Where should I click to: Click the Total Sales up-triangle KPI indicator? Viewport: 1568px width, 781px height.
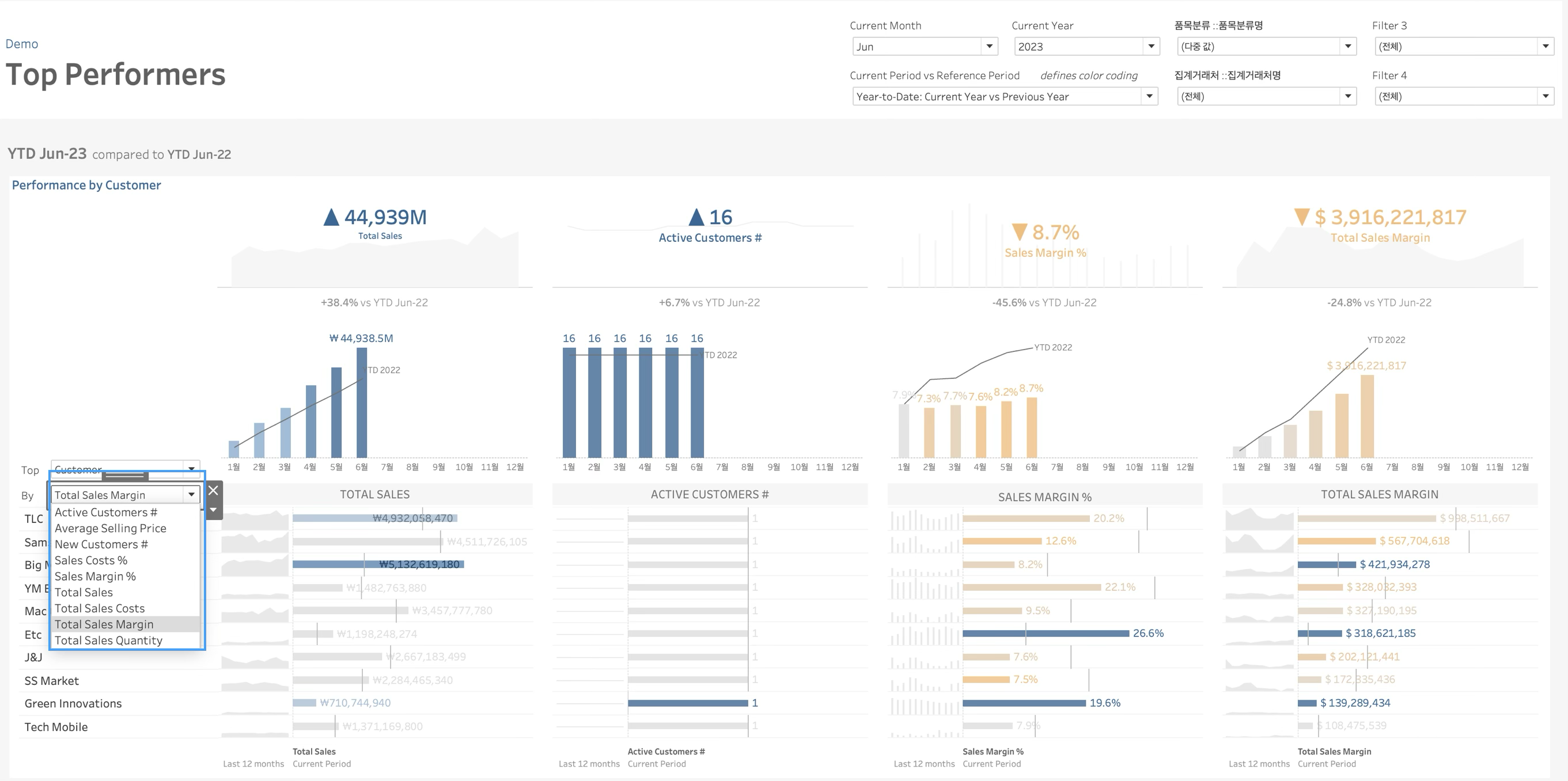331,217
